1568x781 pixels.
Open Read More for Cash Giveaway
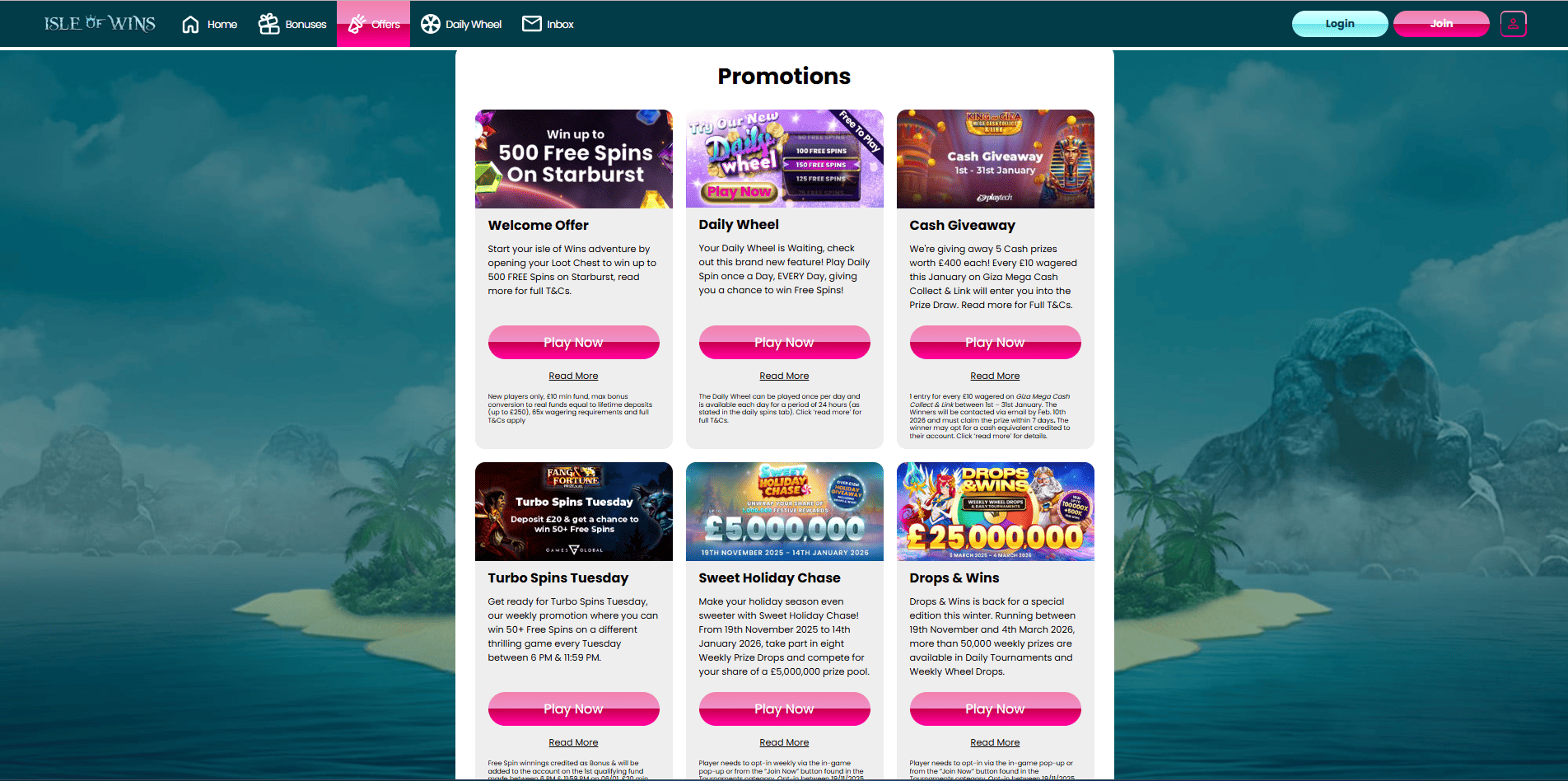tap(995, 376)
